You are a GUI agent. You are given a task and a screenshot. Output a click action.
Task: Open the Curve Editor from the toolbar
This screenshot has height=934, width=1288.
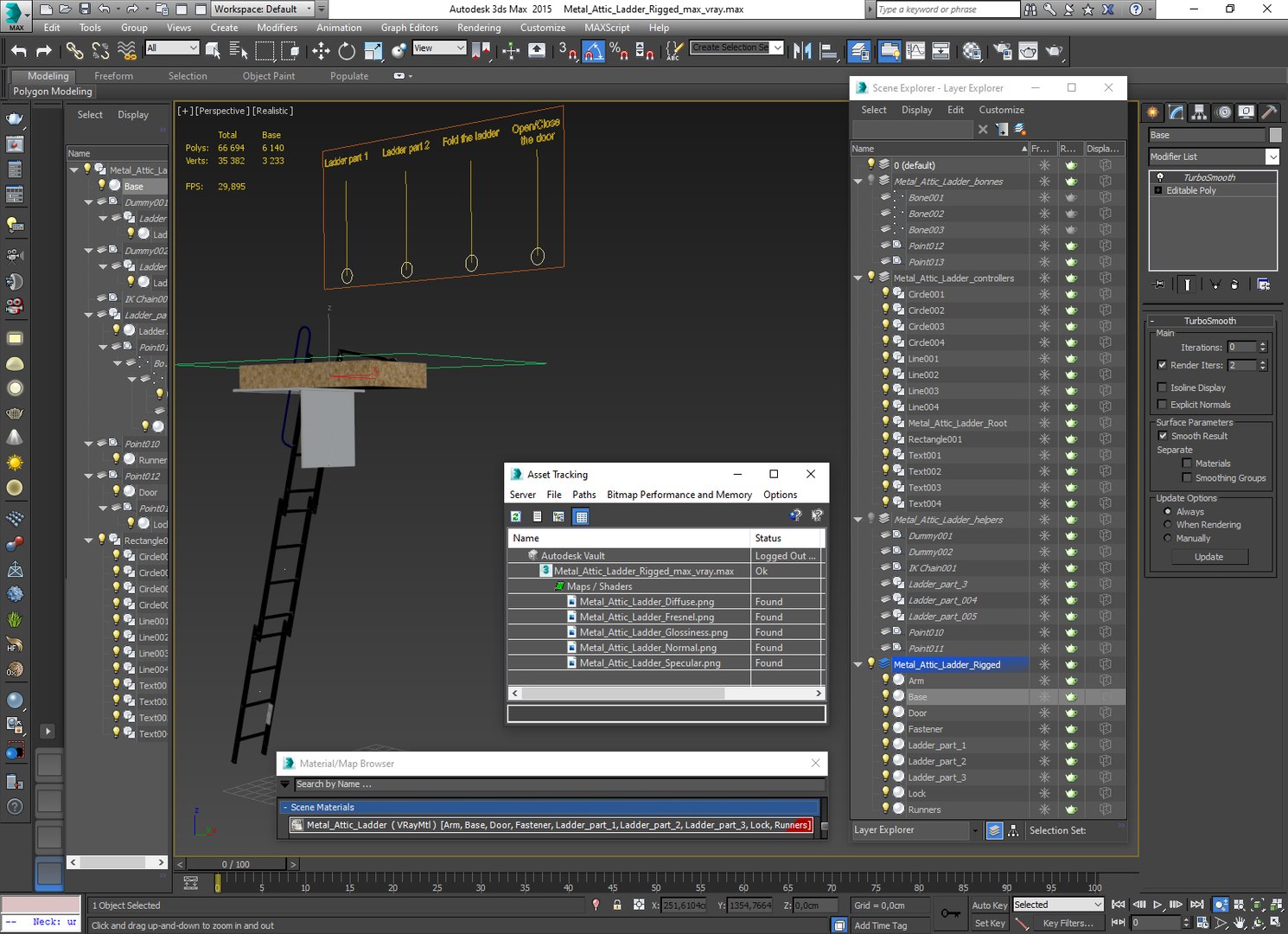tap(915, 51)
